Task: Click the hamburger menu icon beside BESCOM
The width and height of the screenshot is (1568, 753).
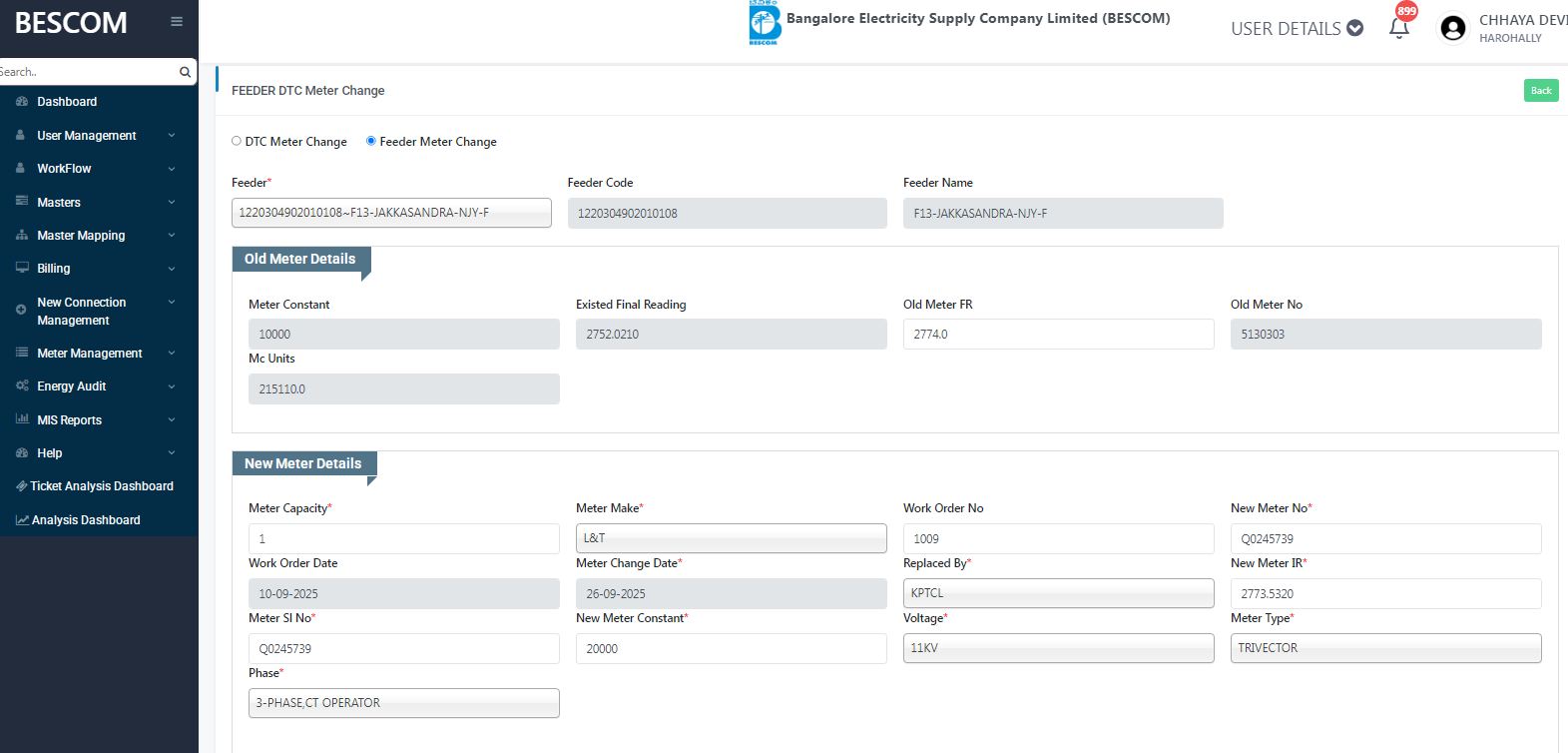Action: click(x=177, y=22)
